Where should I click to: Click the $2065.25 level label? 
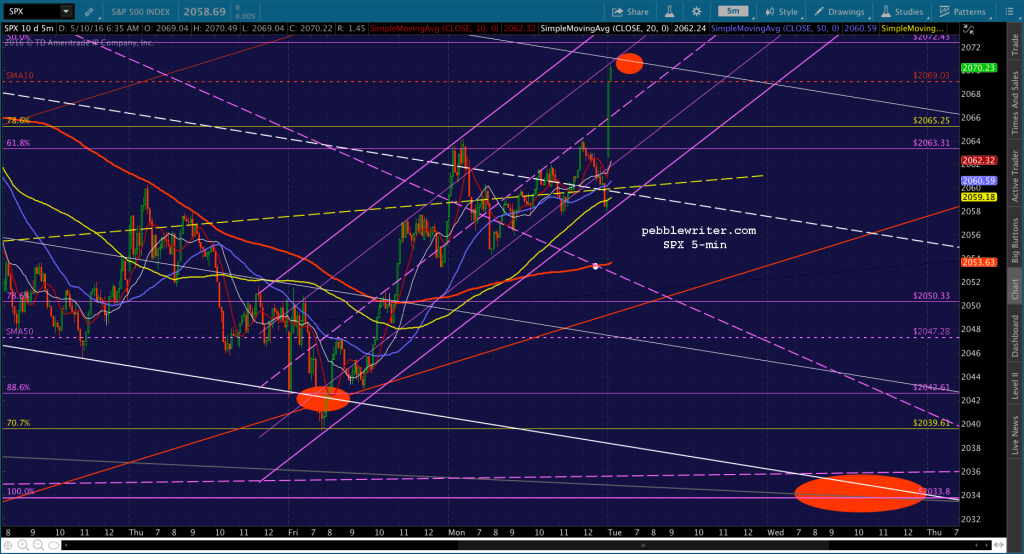click(931, 121)
